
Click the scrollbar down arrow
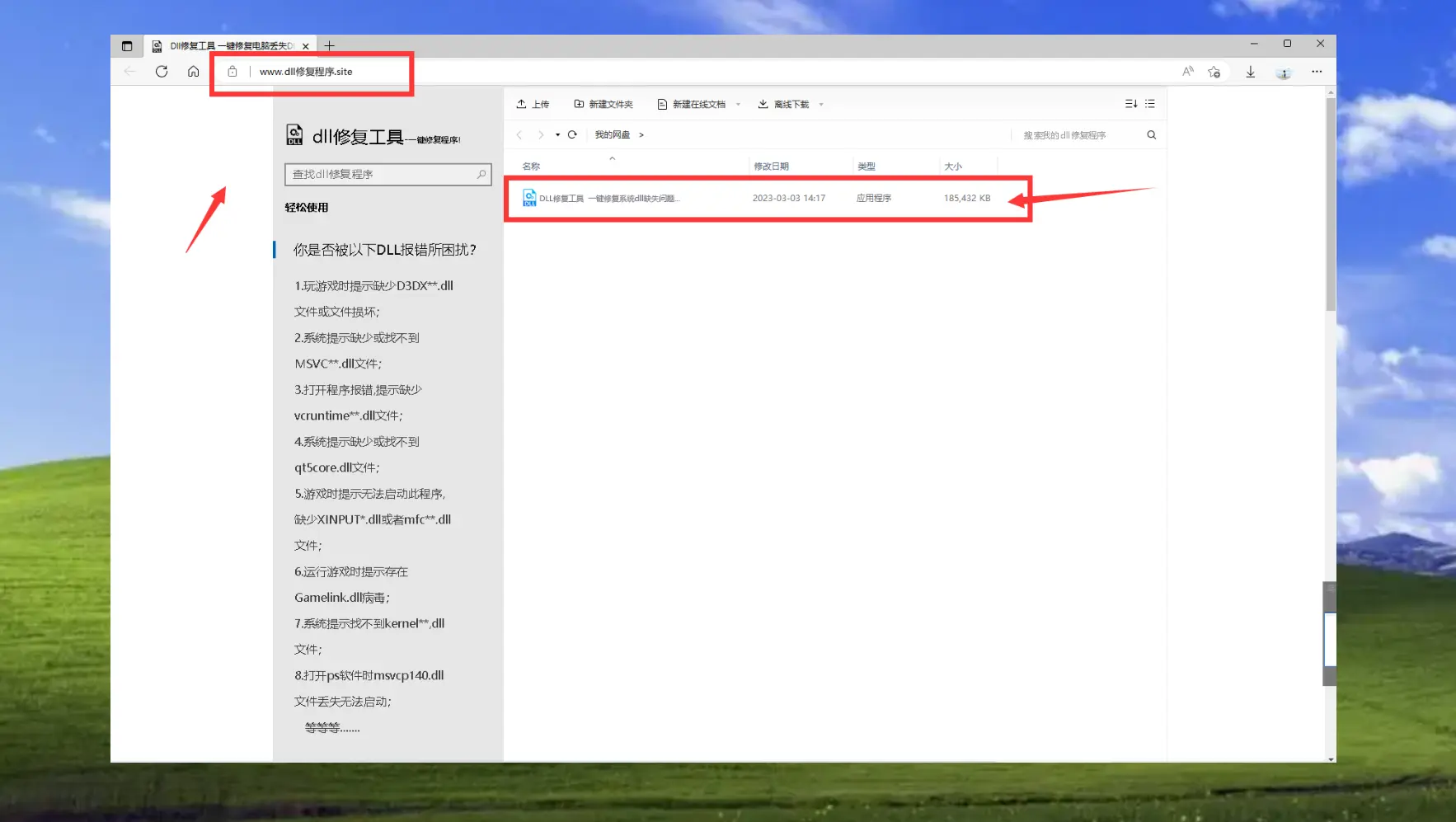coord(1331,759)
